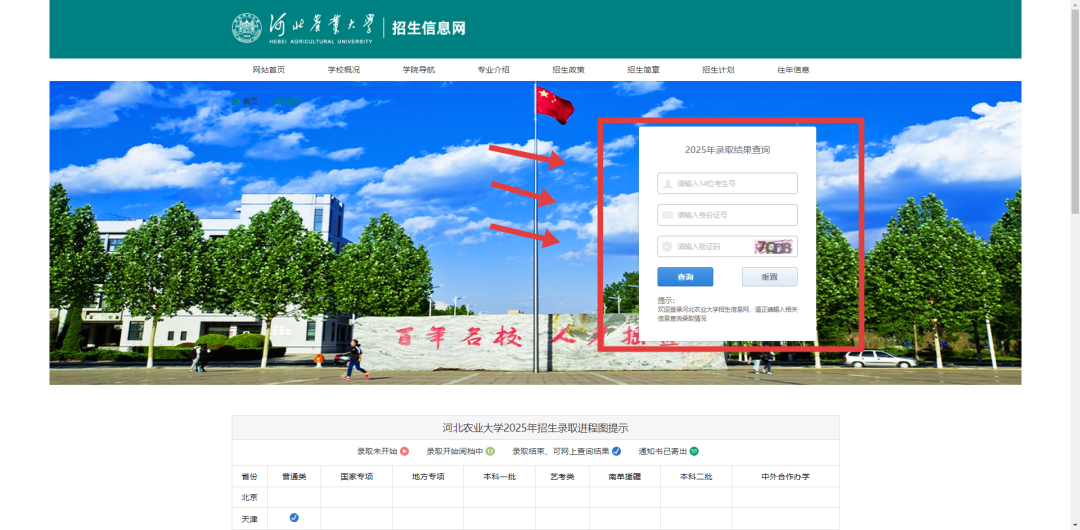The width and height of the screenshot is (1080, 530).
Task: Click the 北京 row label
Action: [249, 497]
